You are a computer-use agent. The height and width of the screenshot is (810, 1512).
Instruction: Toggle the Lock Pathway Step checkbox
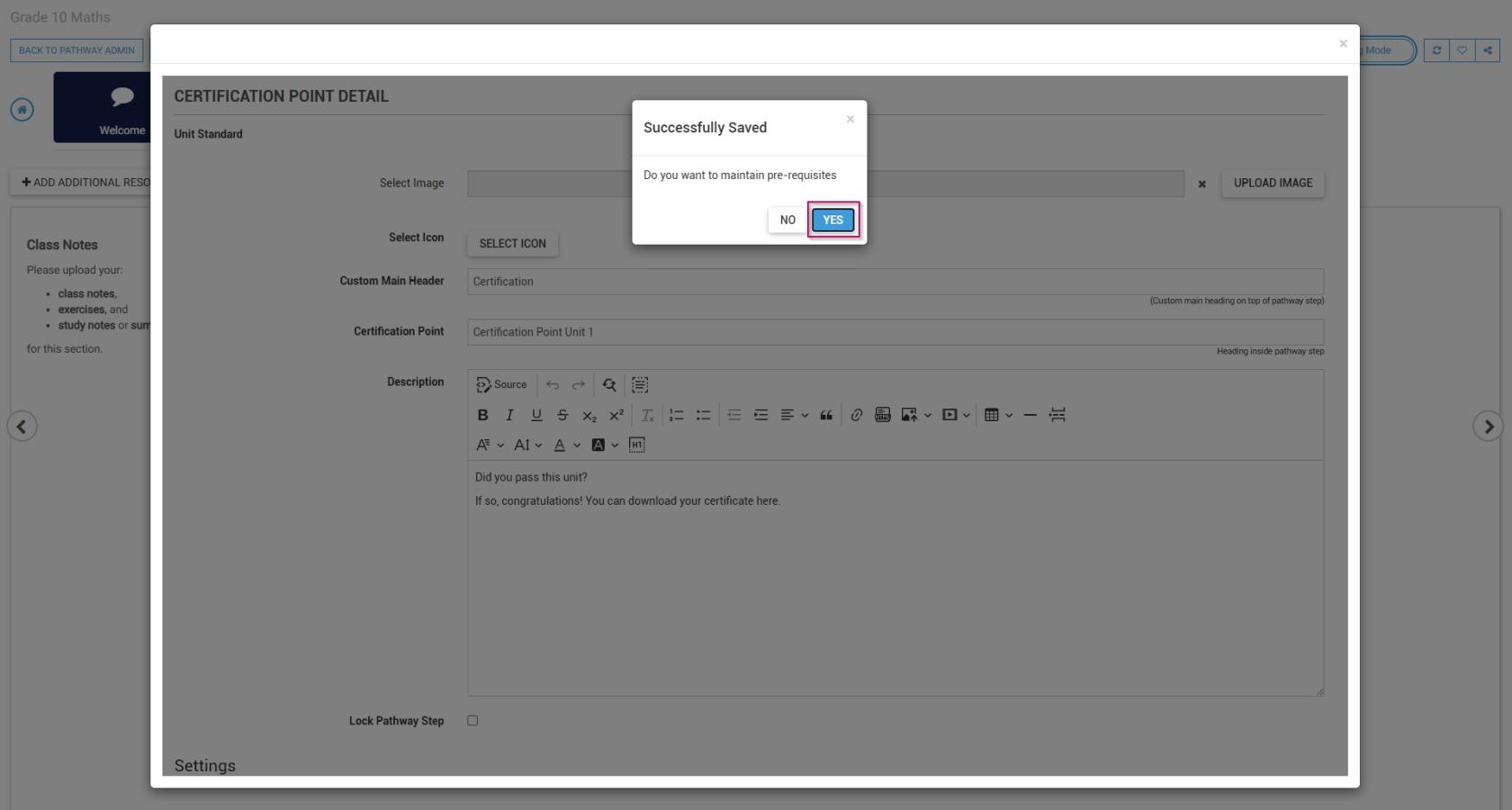tap(472, 721)
